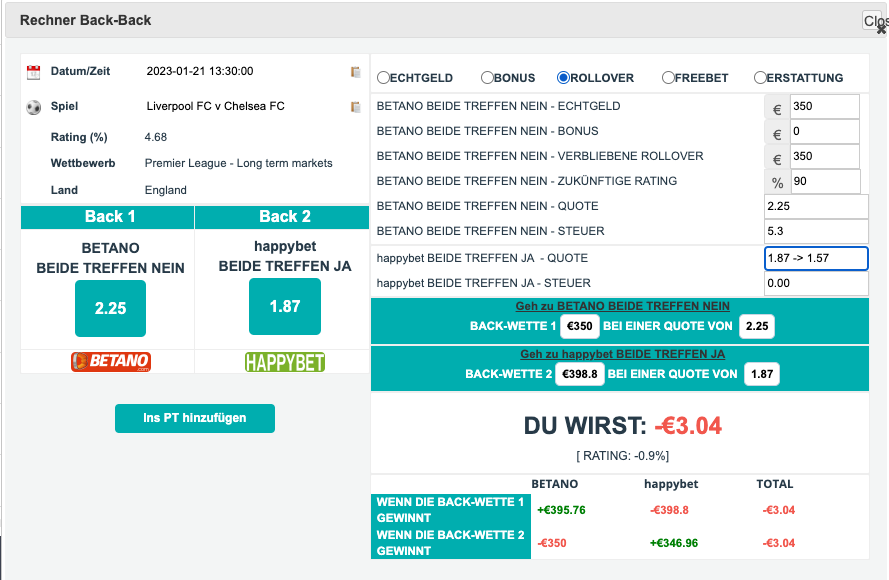
Task: Copy the match name with clipboard icon
Action: (355, 107)
